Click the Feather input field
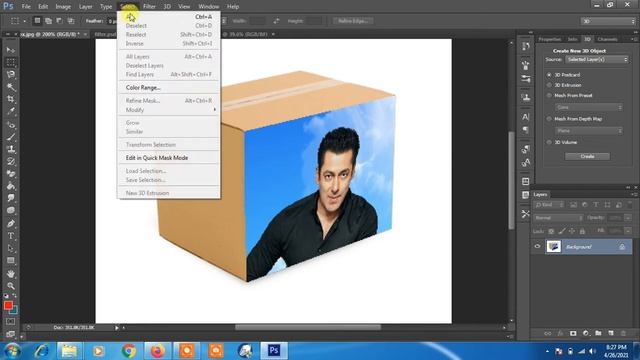640x360 pixels. (x=113, y=21)
